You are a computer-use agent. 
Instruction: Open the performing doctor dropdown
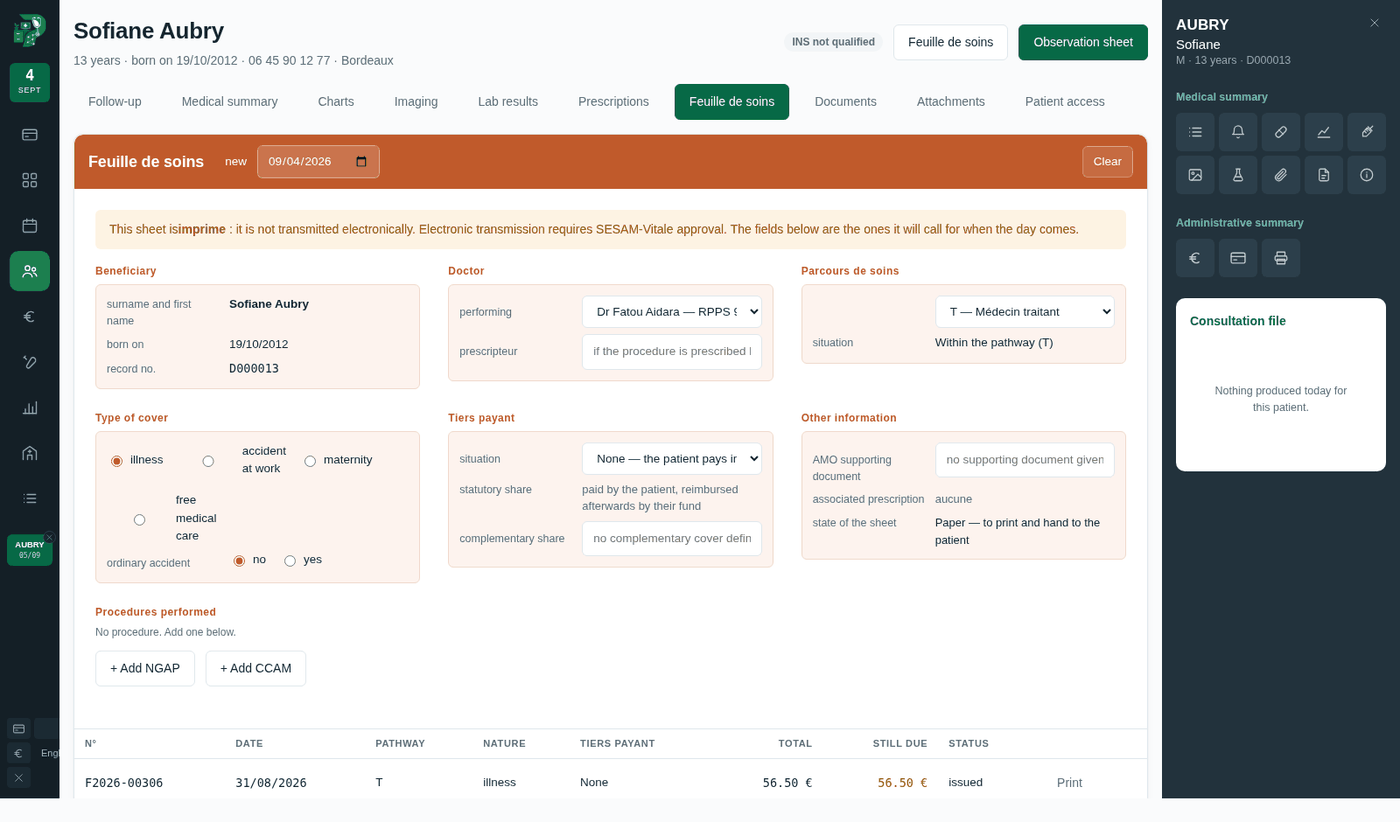[x=672, y=312]
